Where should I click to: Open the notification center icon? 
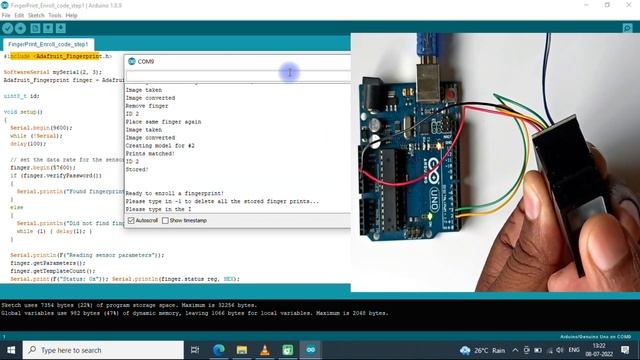tap(625, 350)
